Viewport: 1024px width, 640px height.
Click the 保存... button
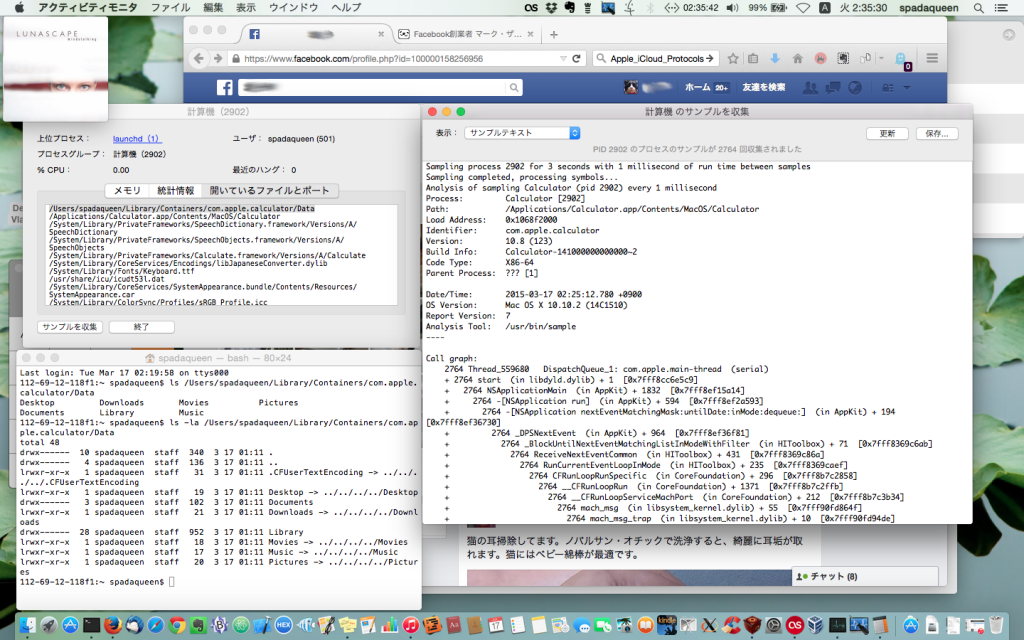point(937,133)
